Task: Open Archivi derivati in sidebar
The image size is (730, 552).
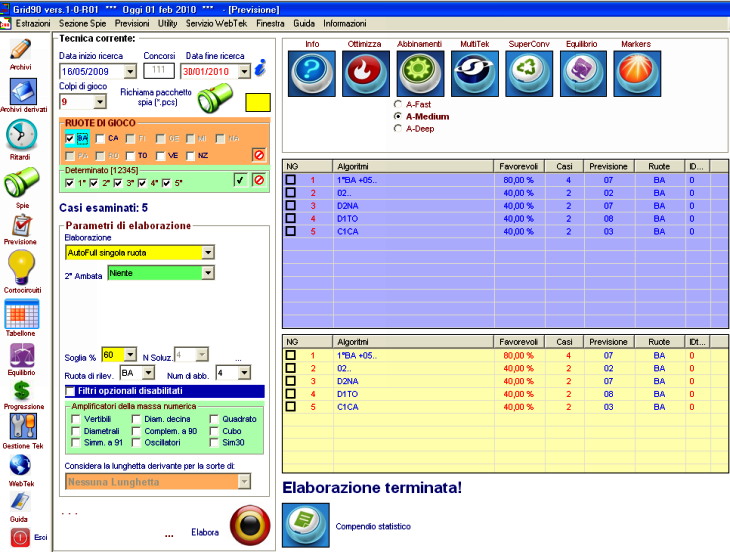Action: pyautogui.click(x=23, y=91)
